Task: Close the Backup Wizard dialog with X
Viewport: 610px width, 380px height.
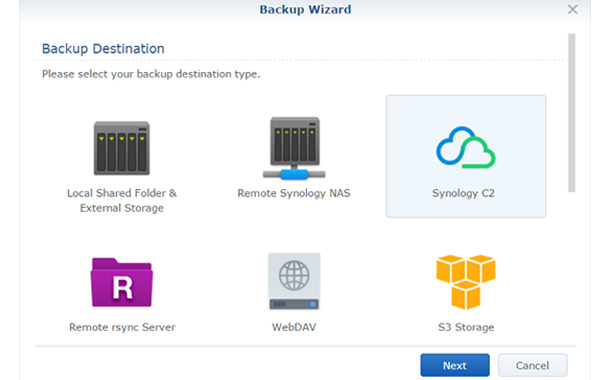Action: pos(572,9)
